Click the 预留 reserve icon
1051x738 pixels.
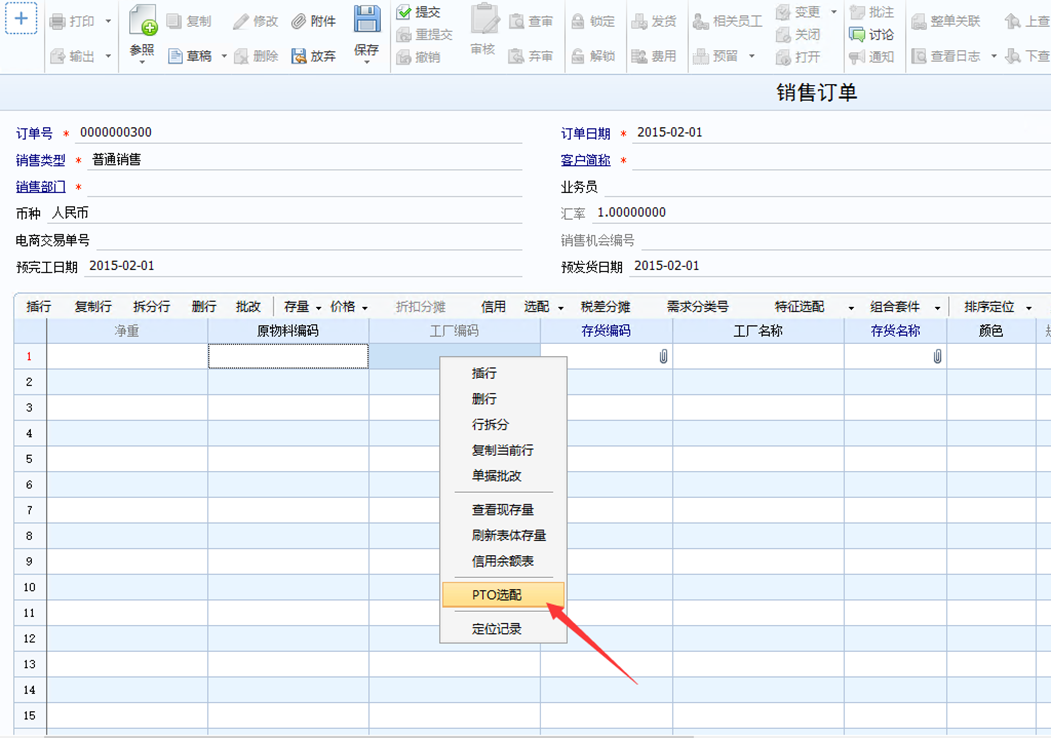700,56
